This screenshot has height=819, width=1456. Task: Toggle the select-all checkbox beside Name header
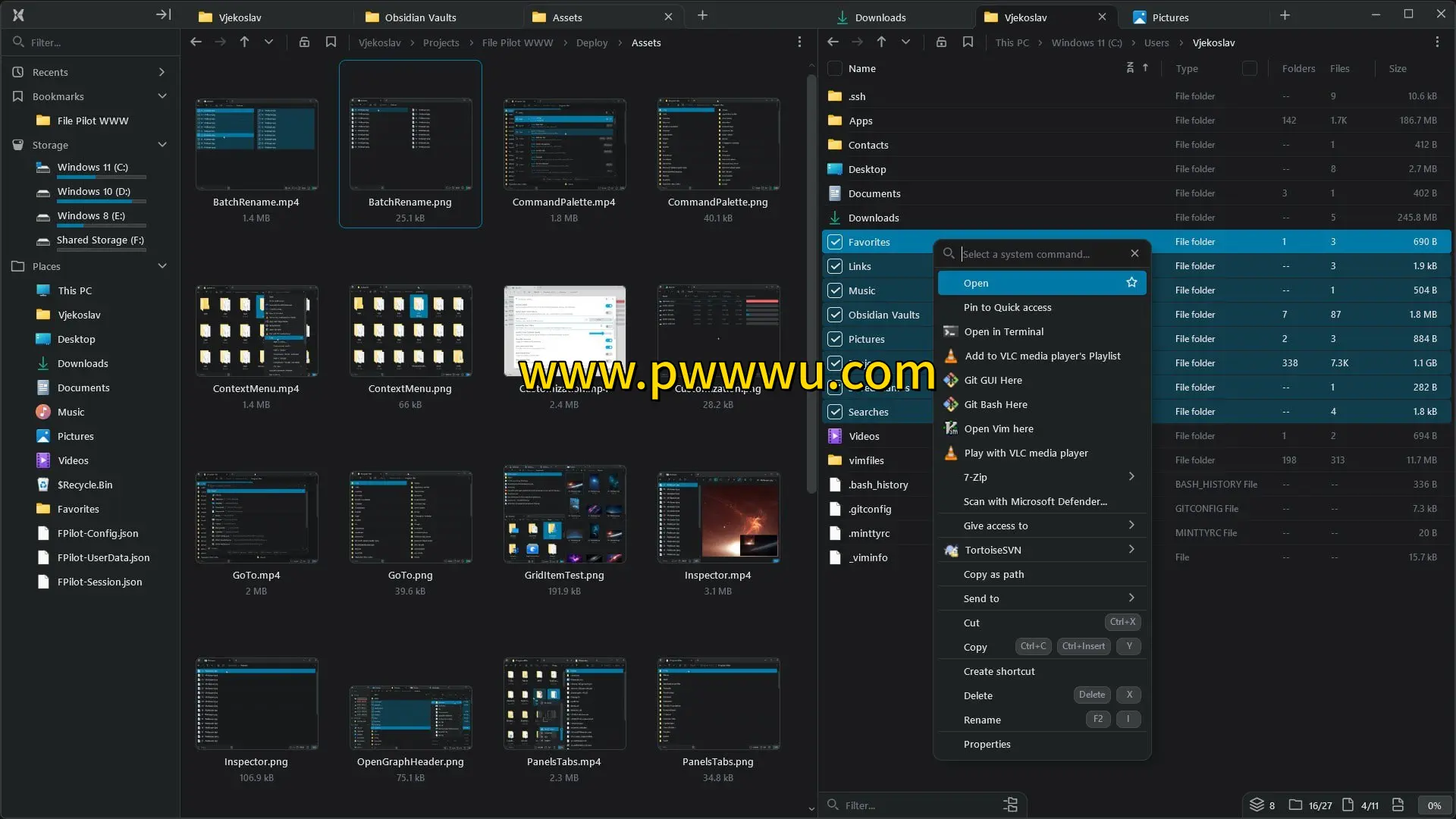coord(835,68)
